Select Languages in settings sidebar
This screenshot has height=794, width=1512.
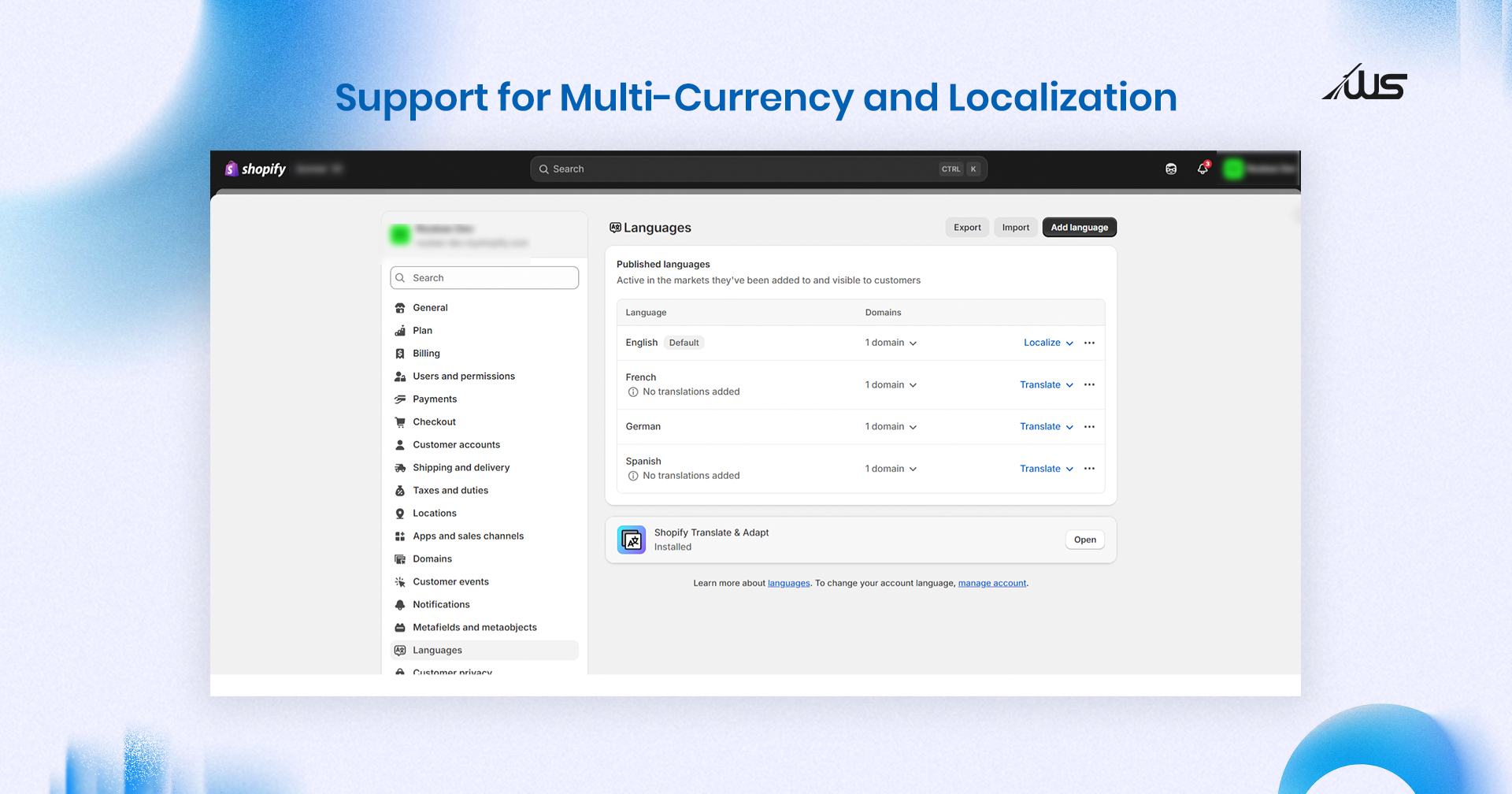click(484, 651)
